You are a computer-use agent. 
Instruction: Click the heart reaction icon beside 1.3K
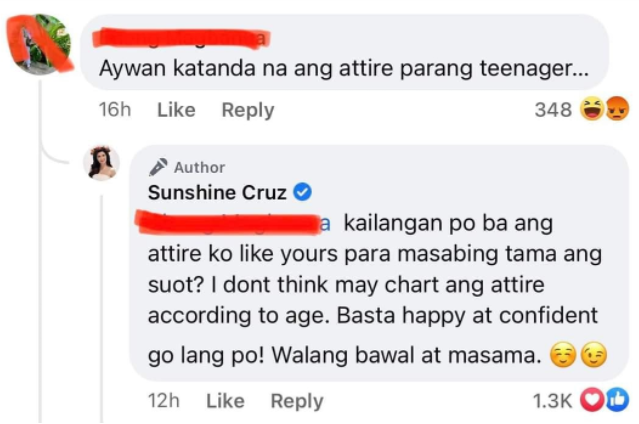point(592,400)
